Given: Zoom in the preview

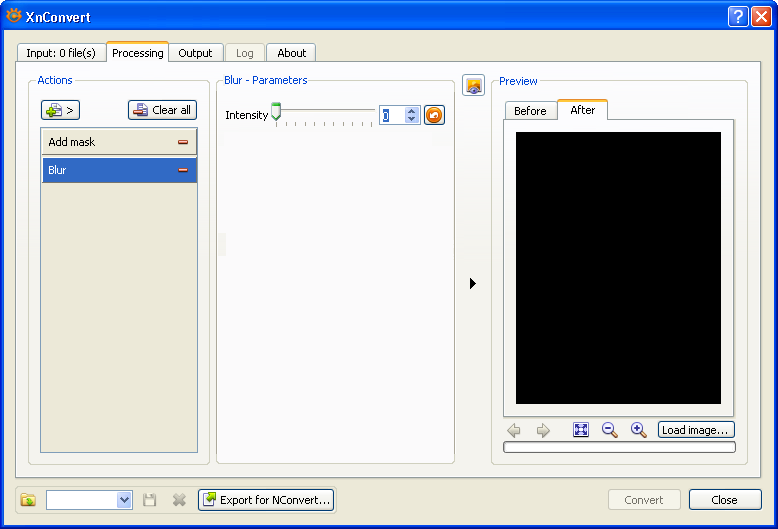Looking at the screenshot, I should pos(639,430).
